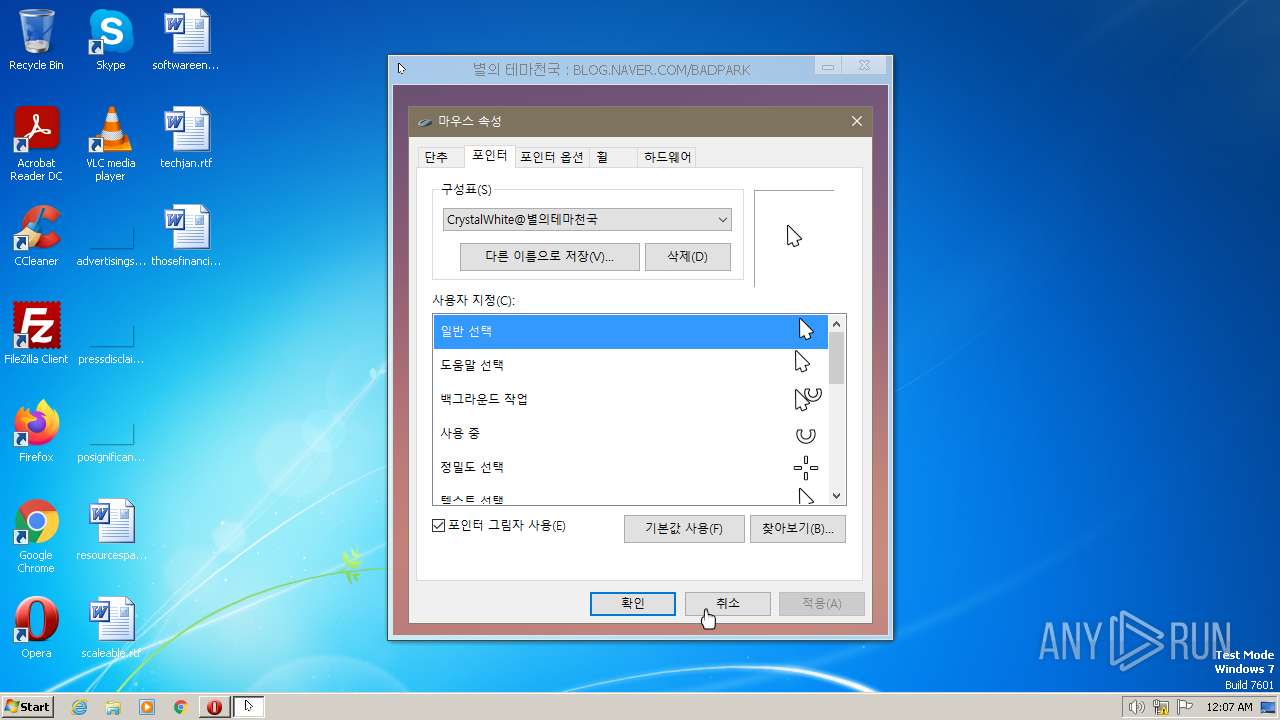The height and width of the screenshot is (720, 1280).
Task: Launch Firefox from the desktop
Action: (36, 431)
